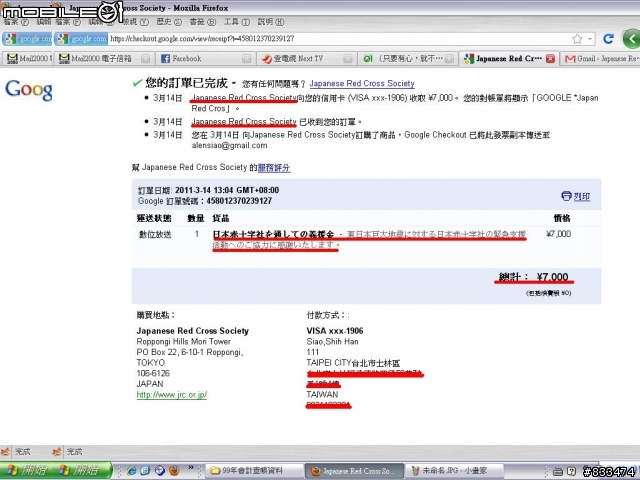Open Japanese Red Cross Society link beside 您有任何問題嗎
Screen dimensions: 640x480
click(x=362, y=84)
